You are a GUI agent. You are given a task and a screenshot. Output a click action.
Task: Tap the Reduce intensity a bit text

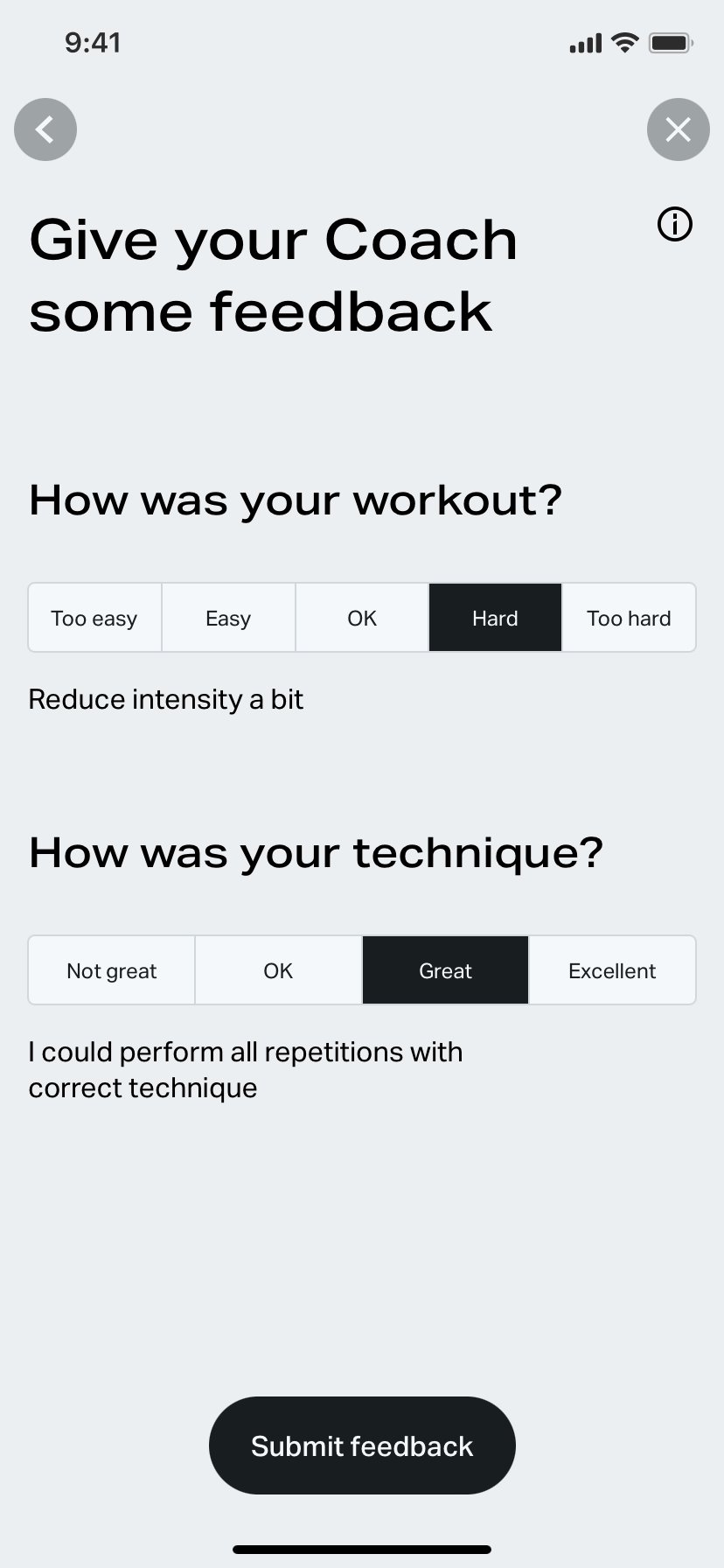165,699
